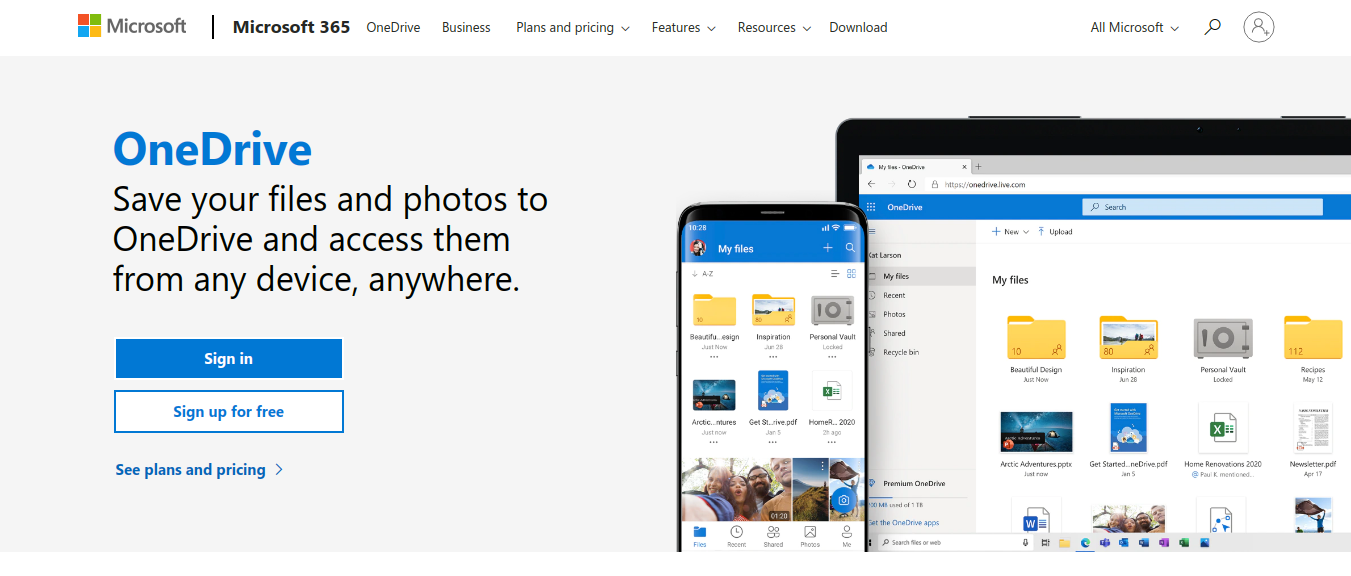
Task: Open the search magnifier icon in header
Action: (1212, 27)
